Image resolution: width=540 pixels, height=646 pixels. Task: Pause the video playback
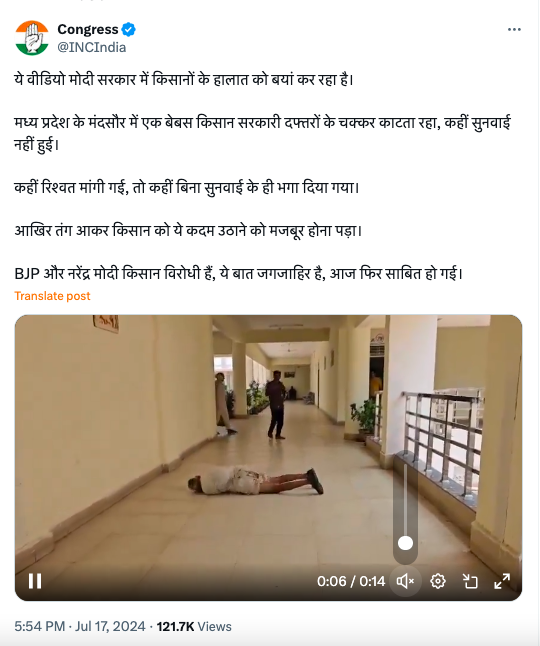(x=35, y=581)
